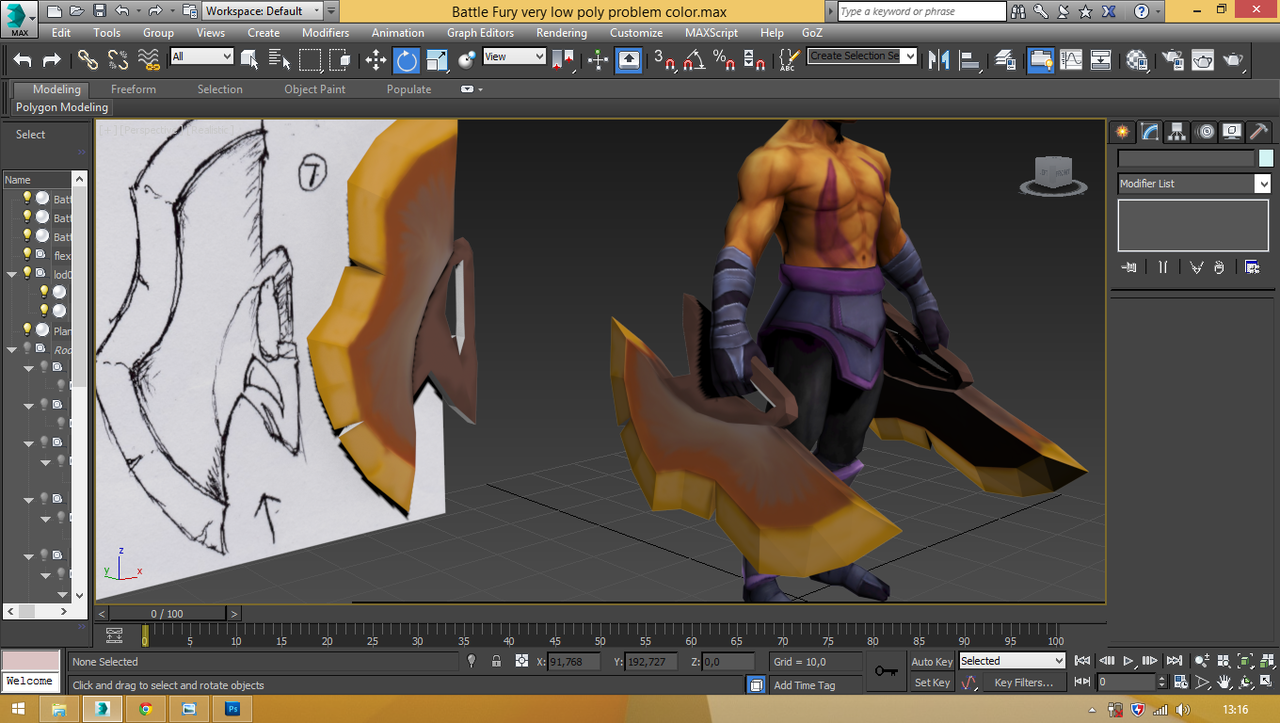The width and height of the screenshot is (1280, 723).
Task: Click the ViewCube in the viewport
Action: tap(1054, 174)
